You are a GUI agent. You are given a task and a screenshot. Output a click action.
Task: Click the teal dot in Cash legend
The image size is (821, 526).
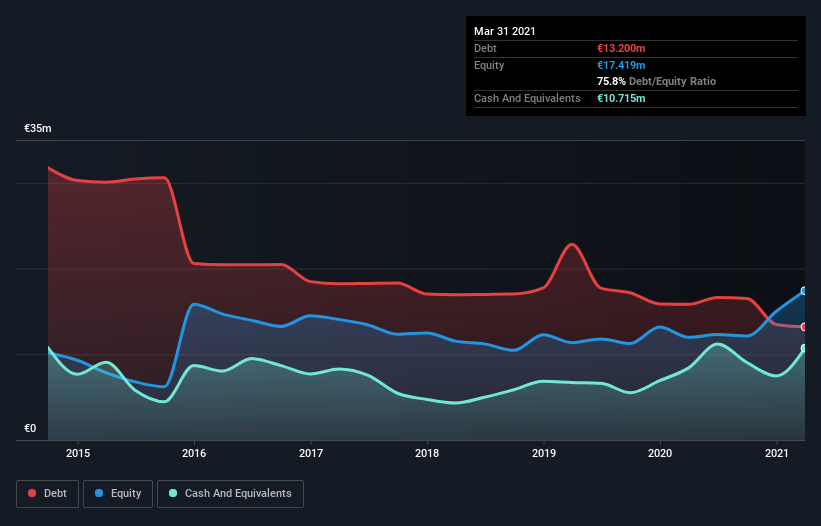pos(173,493)
